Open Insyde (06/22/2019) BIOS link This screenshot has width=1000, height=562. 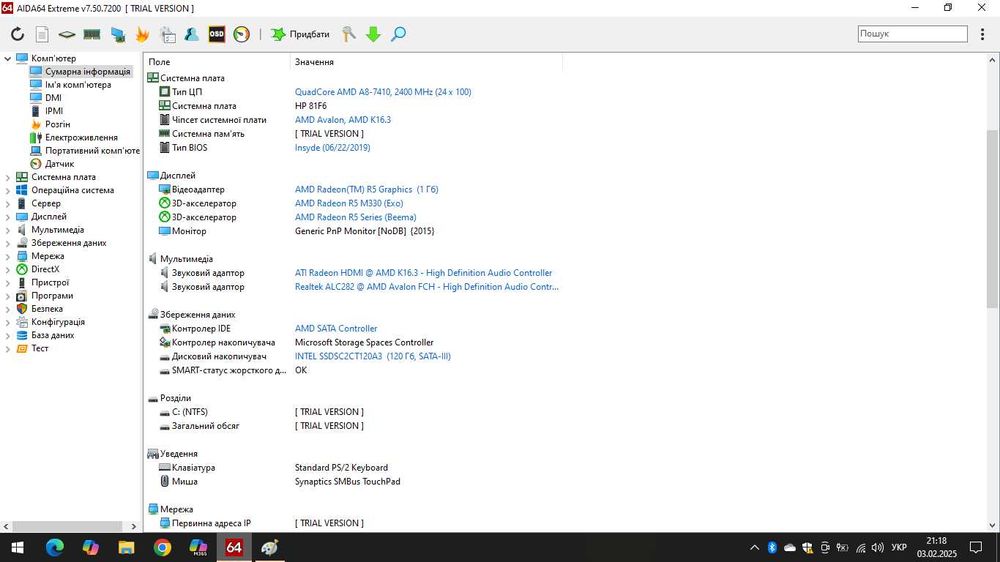click(332, 147)
